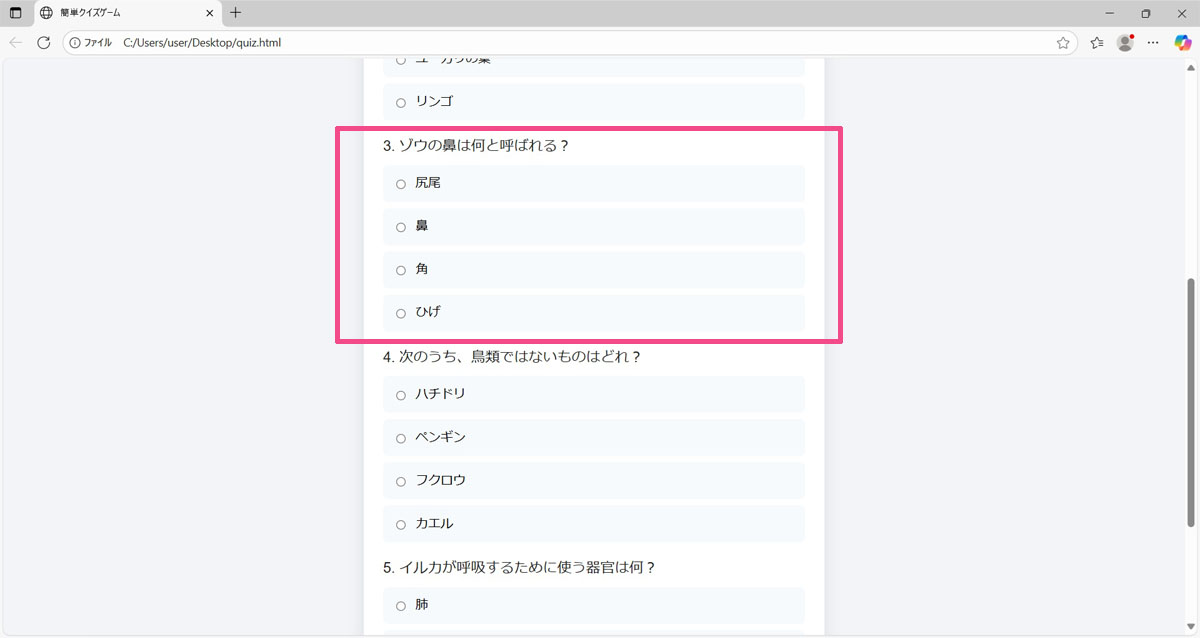1200x638 pixels.
Task: Open Settings and more ellipsis menu
Action: point(1153,43)
